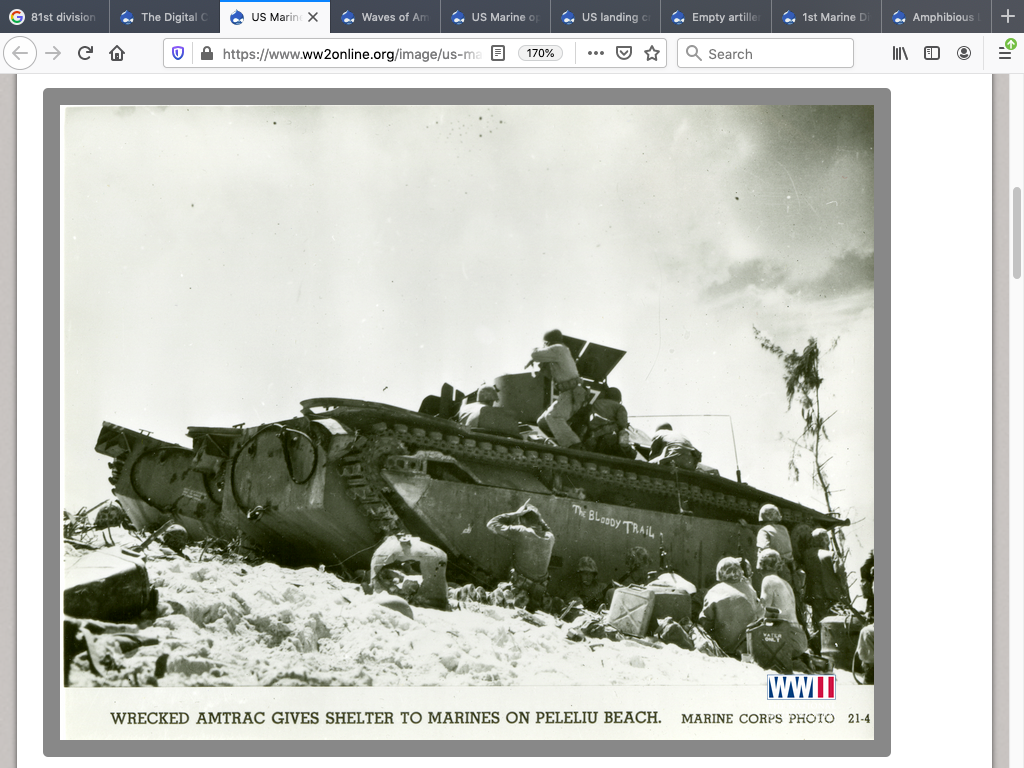This screenshot has width=1024, height=768.
Task: Open a new tab with plus button
Action: [1007, 17]
